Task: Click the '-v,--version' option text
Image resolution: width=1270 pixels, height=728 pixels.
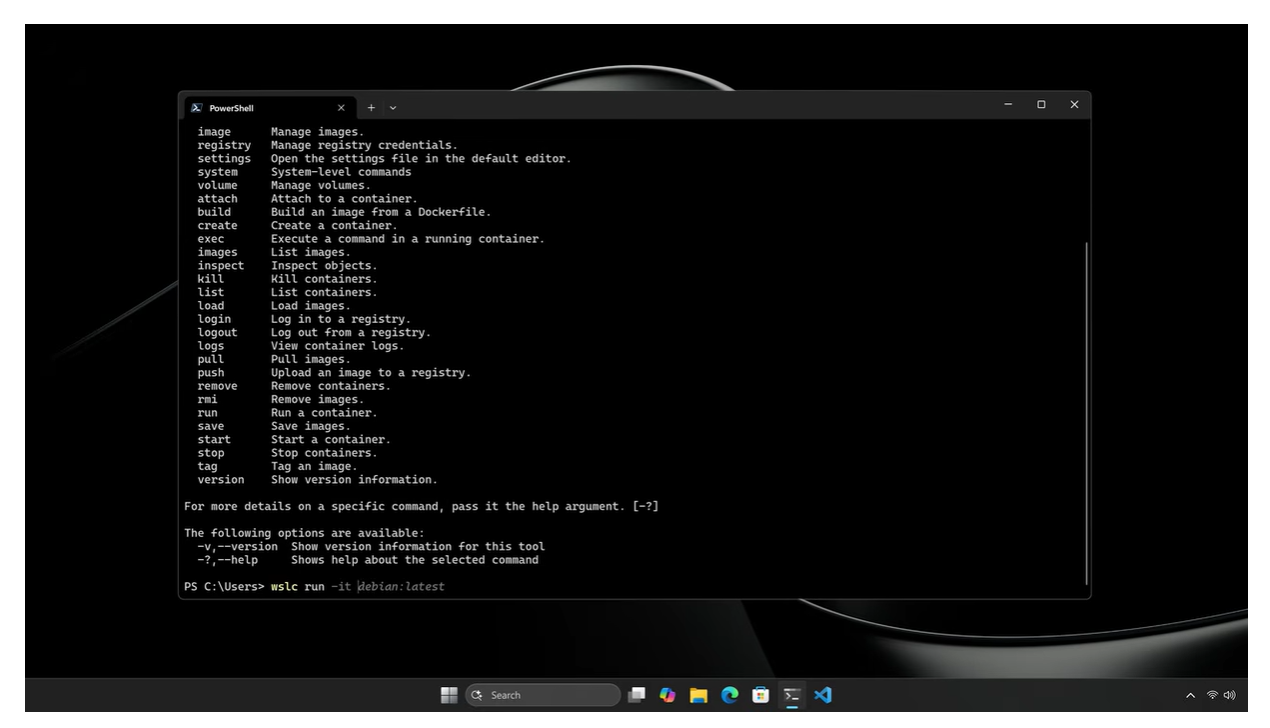Action: click(x=237, y=546)
